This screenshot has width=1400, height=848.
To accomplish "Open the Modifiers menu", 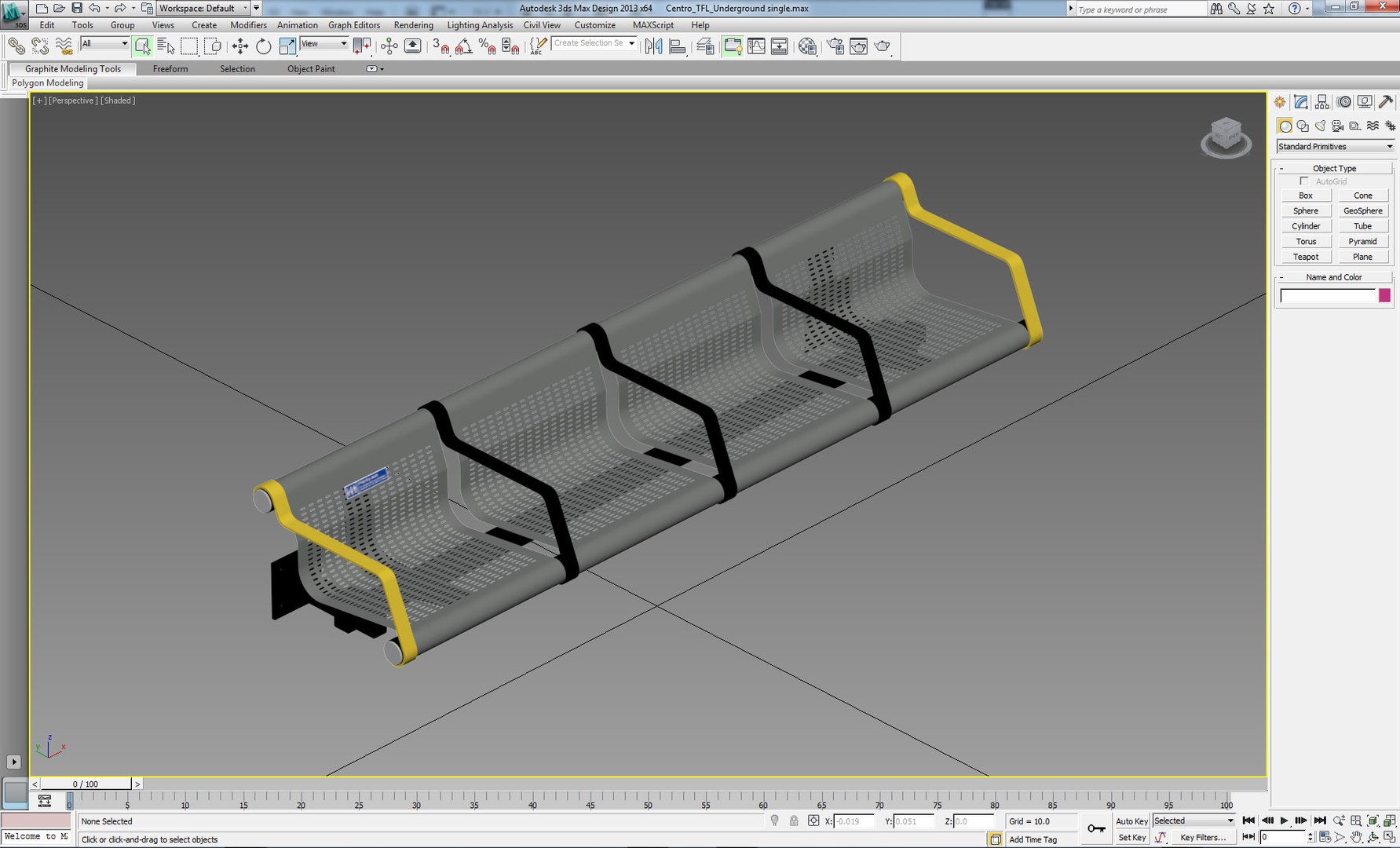I will pos(248,25).
